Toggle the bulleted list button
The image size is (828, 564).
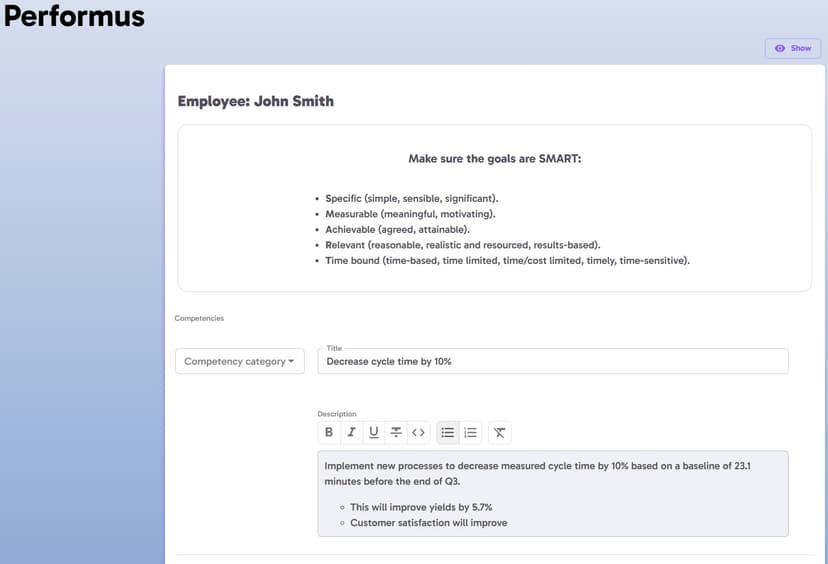coord(448,433)
